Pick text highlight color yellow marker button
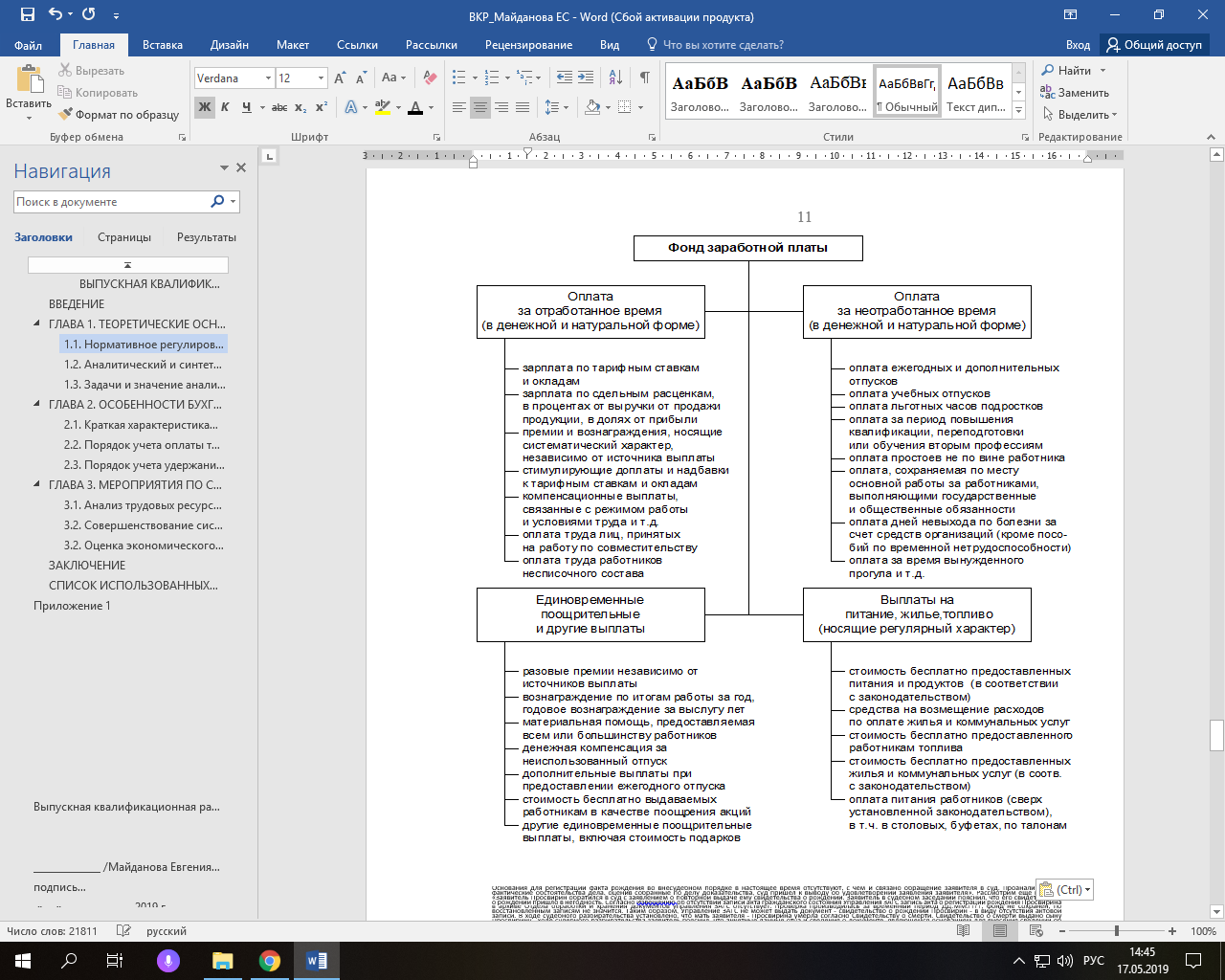This screenshot has width=1225, height=980. tap(382, 107)
